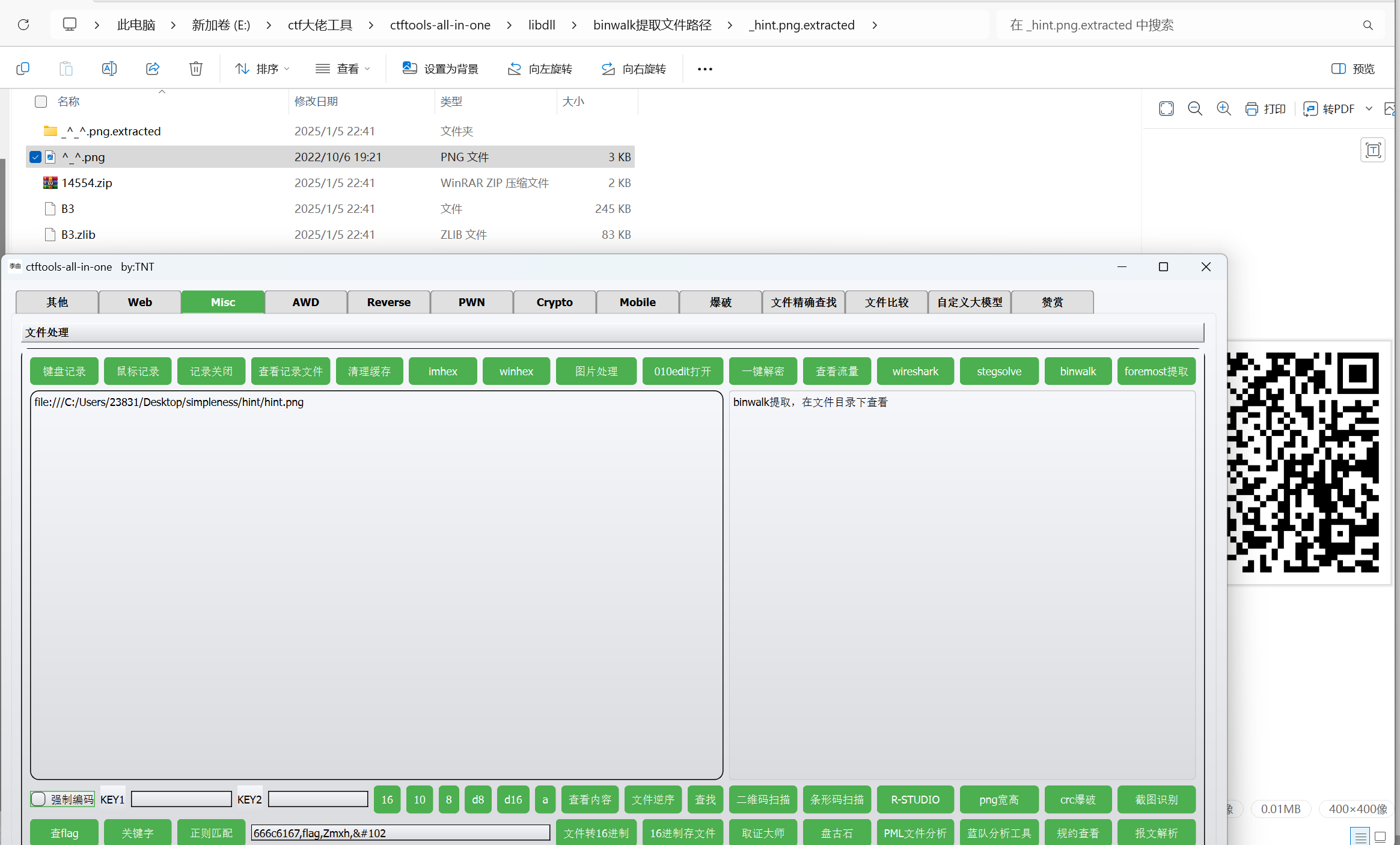
Task: Switch to the Web tab
Action: [140, 302]
